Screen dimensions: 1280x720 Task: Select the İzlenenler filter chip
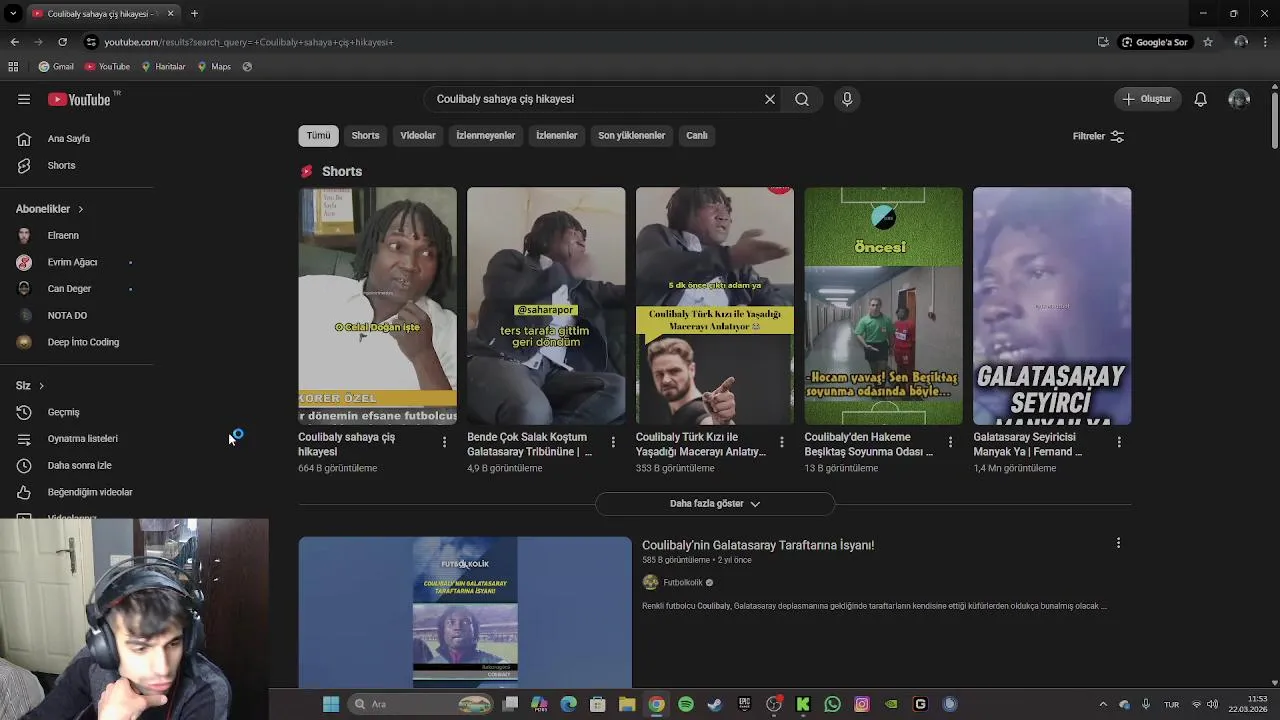556,136
